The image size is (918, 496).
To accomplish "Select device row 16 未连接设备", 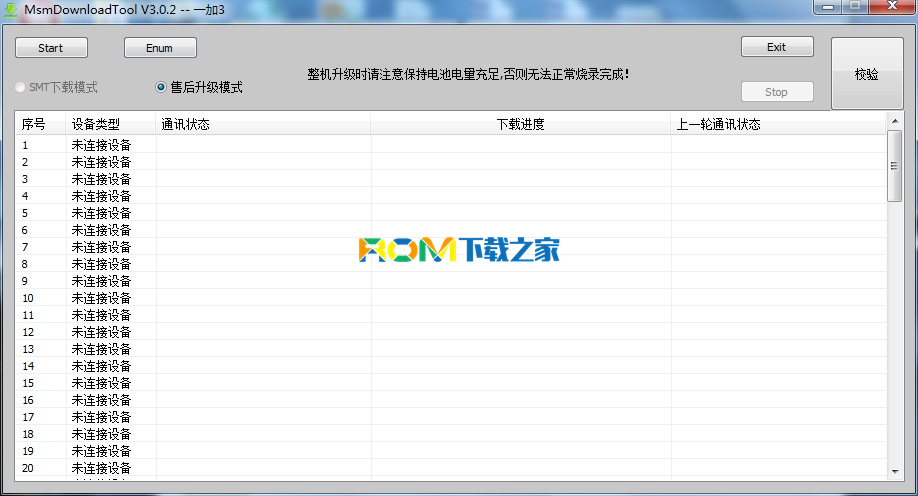I will (451, 399).
